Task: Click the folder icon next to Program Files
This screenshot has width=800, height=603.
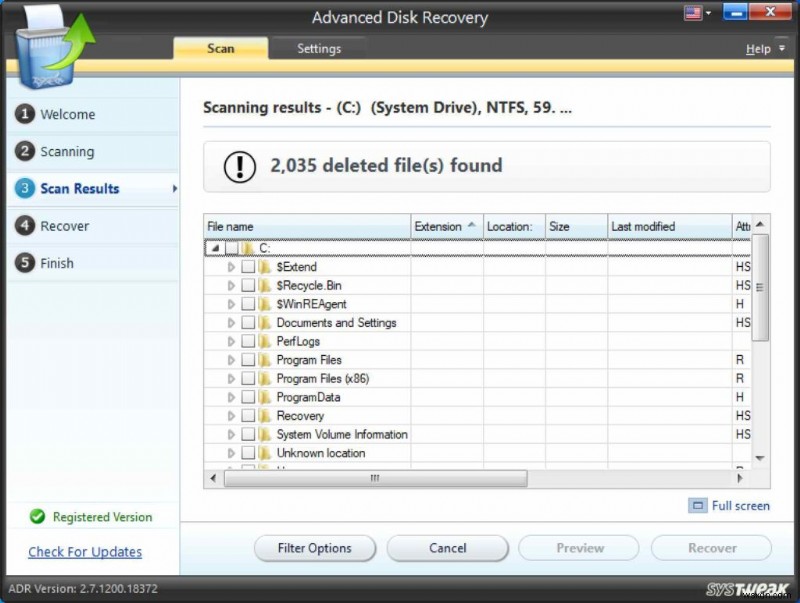Action: click(263, 359)
